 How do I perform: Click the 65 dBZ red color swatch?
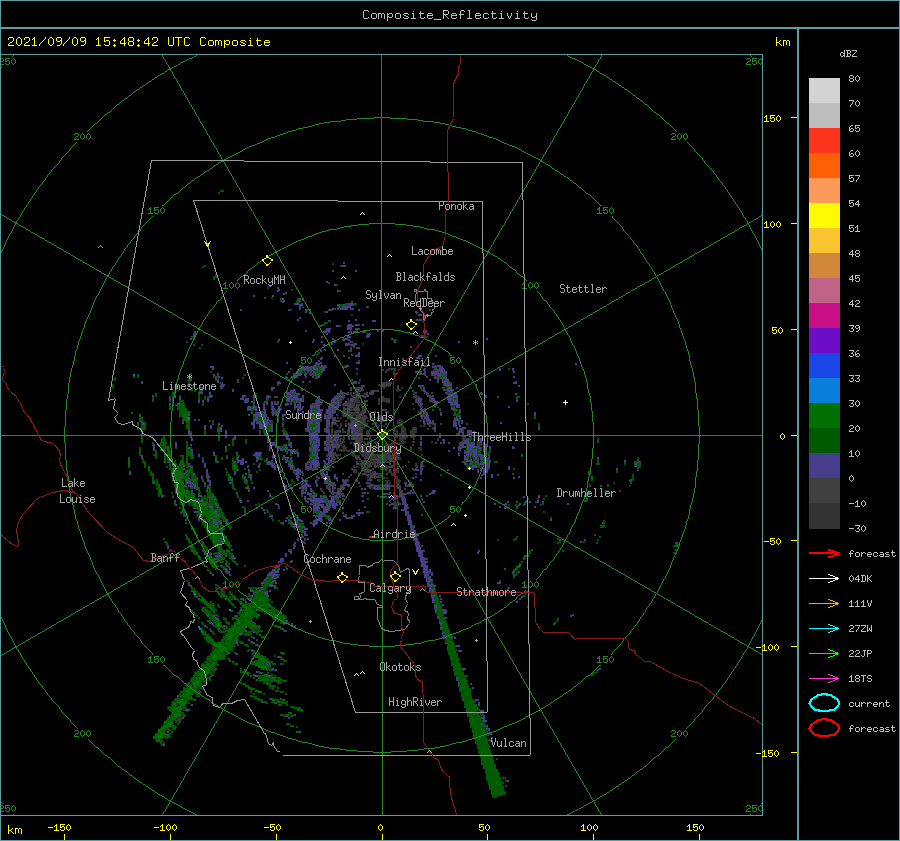tap(824, 141)
